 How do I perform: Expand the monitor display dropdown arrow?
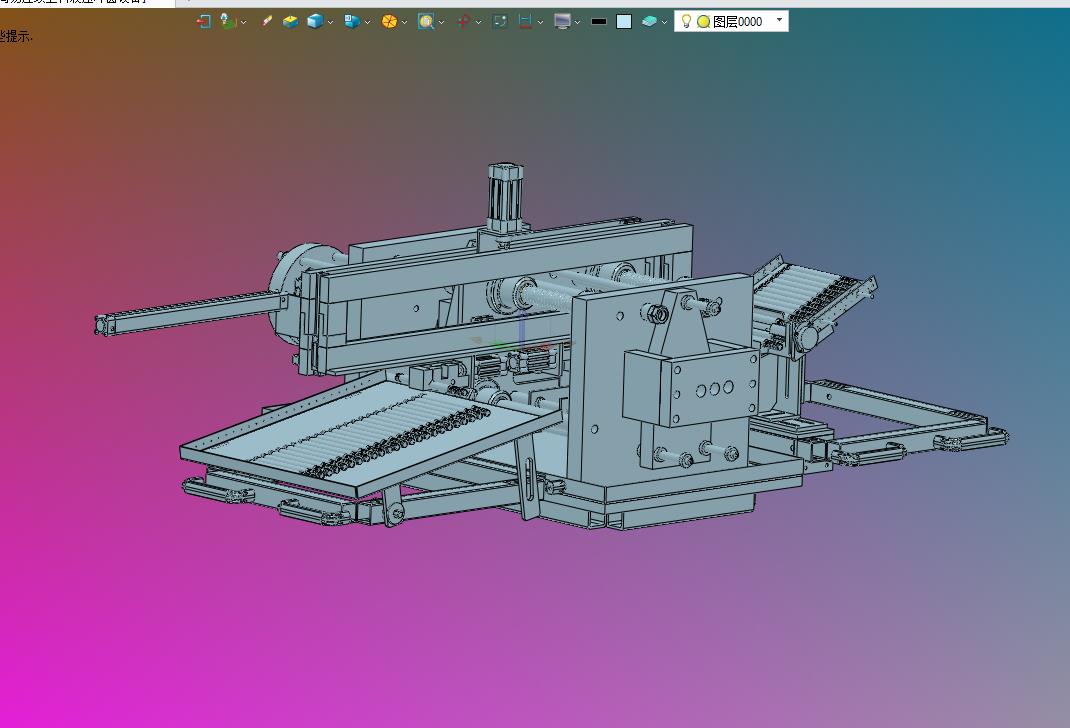tap(577, 23)
